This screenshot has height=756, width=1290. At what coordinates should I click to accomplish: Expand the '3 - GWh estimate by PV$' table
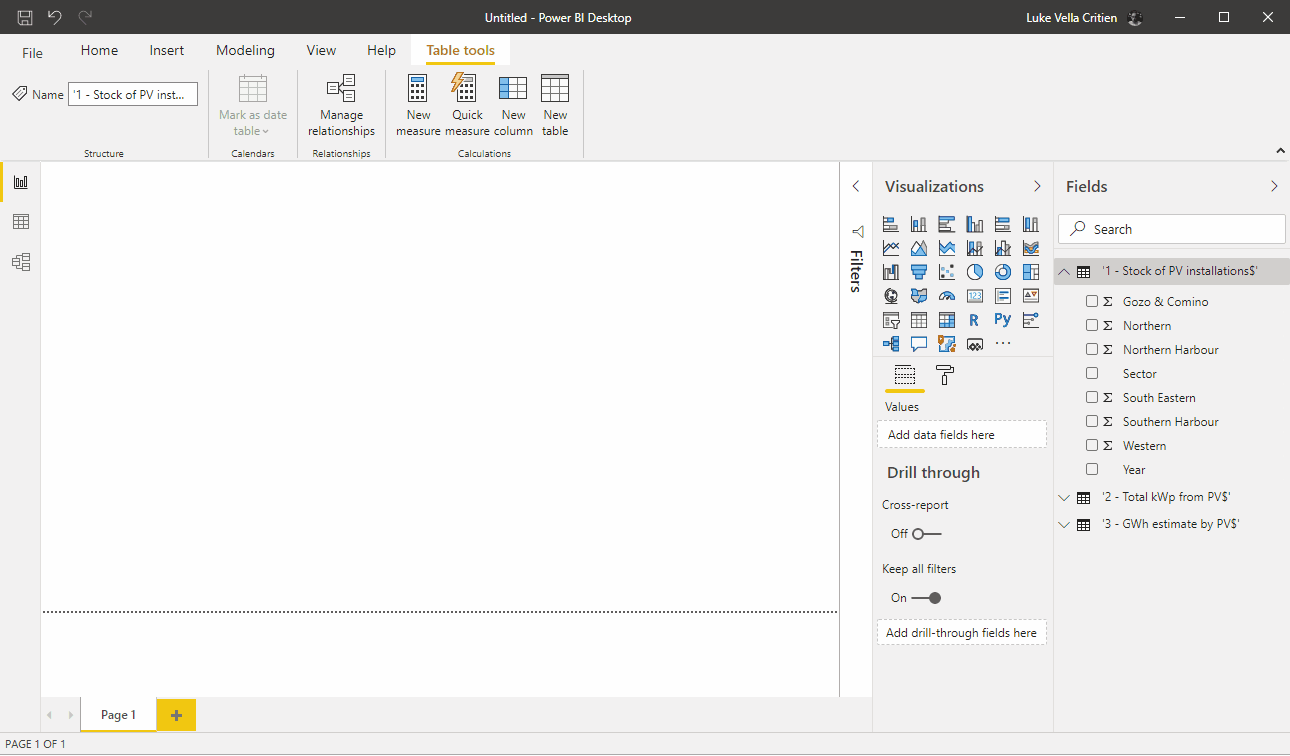(x=1064, y=524)
